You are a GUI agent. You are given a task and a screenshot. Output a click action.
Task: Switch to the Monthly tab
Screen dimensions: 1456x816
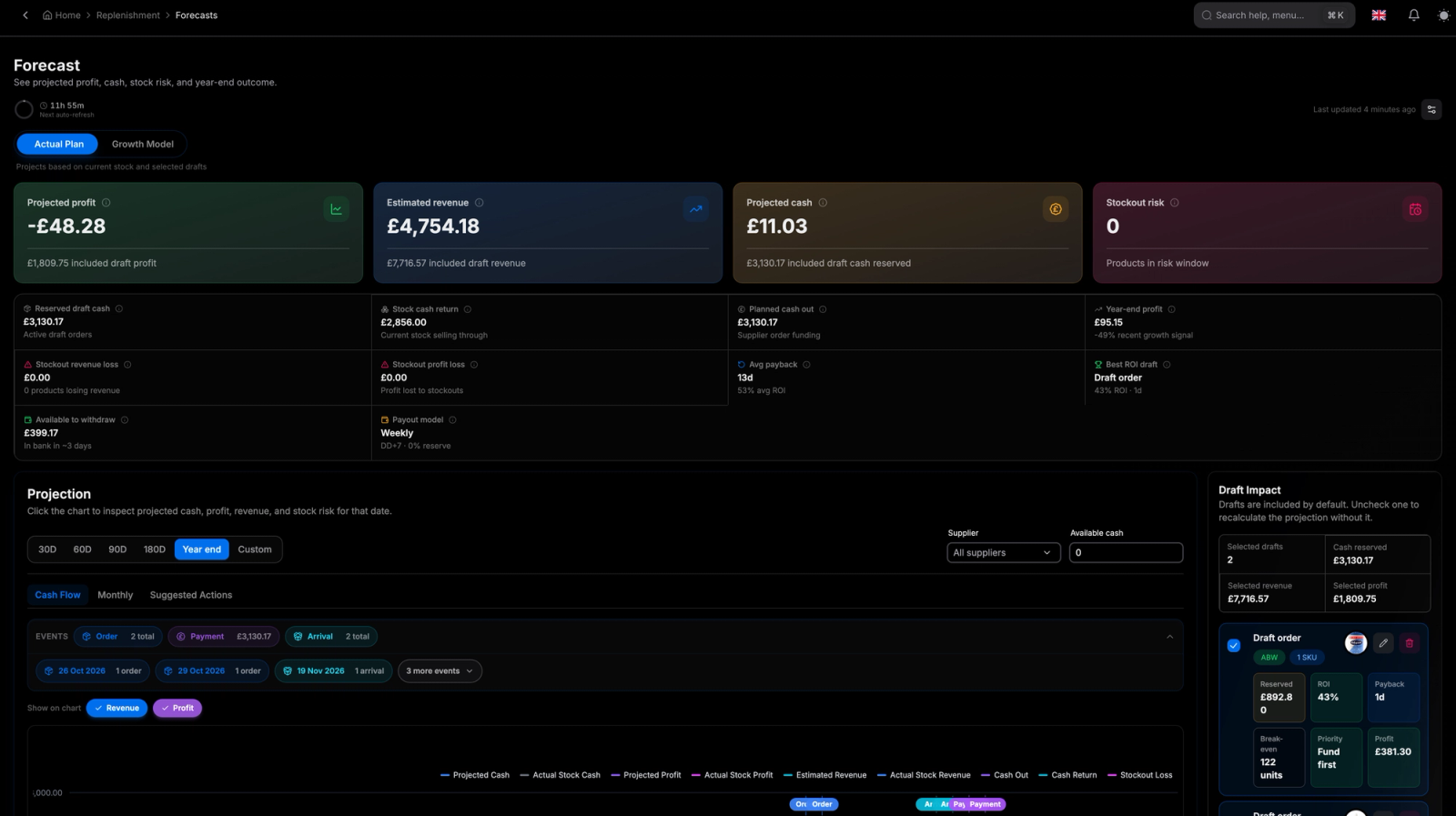(116, 595)
